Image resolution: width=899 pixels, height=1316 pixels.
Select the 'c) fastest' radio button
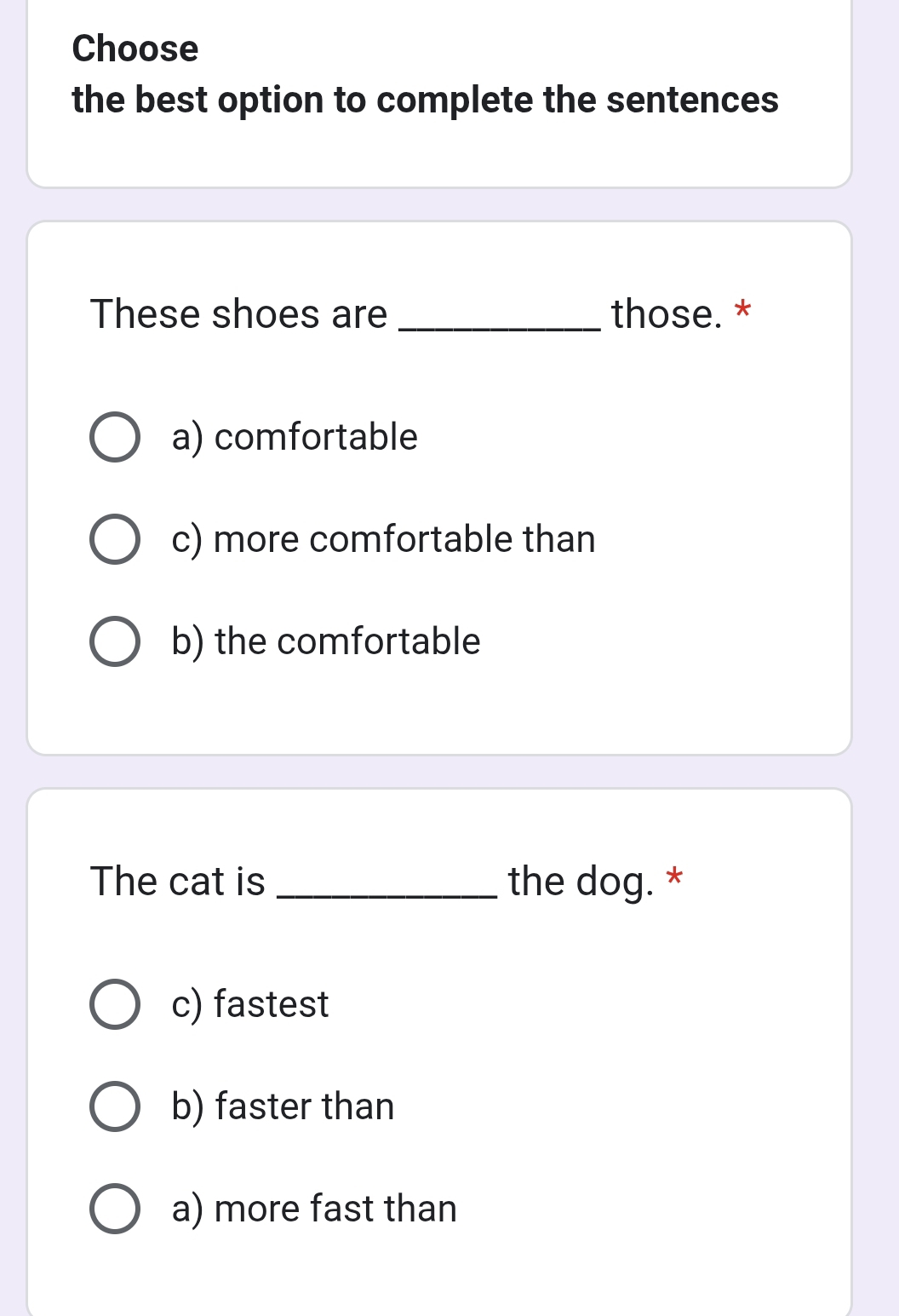[115, 1005]
